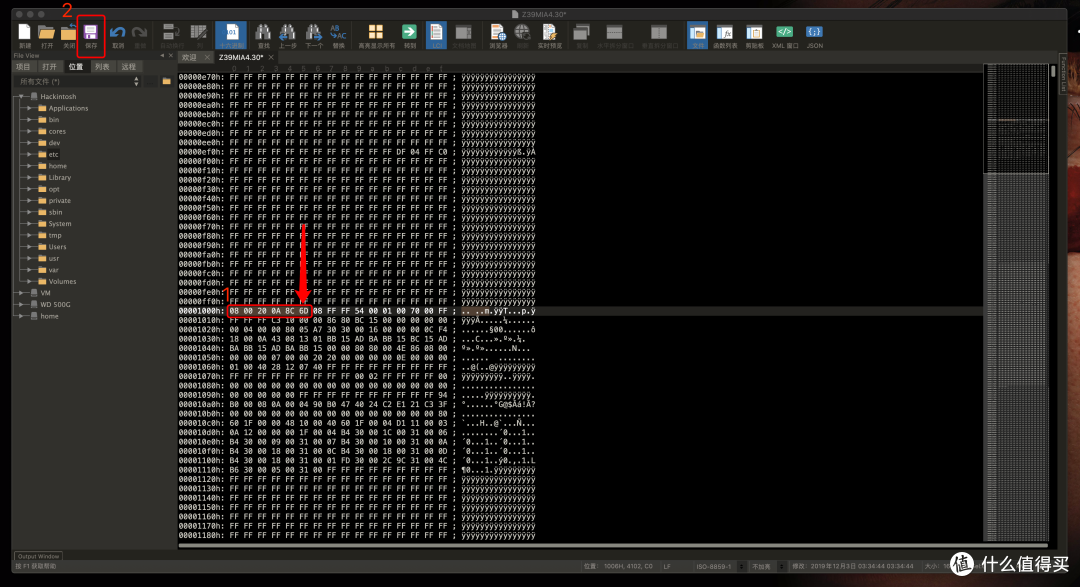This screenshot has height=587, width=1080.
Task: Select the home drive at tree bottom
Action: click(x=49, y=316)
